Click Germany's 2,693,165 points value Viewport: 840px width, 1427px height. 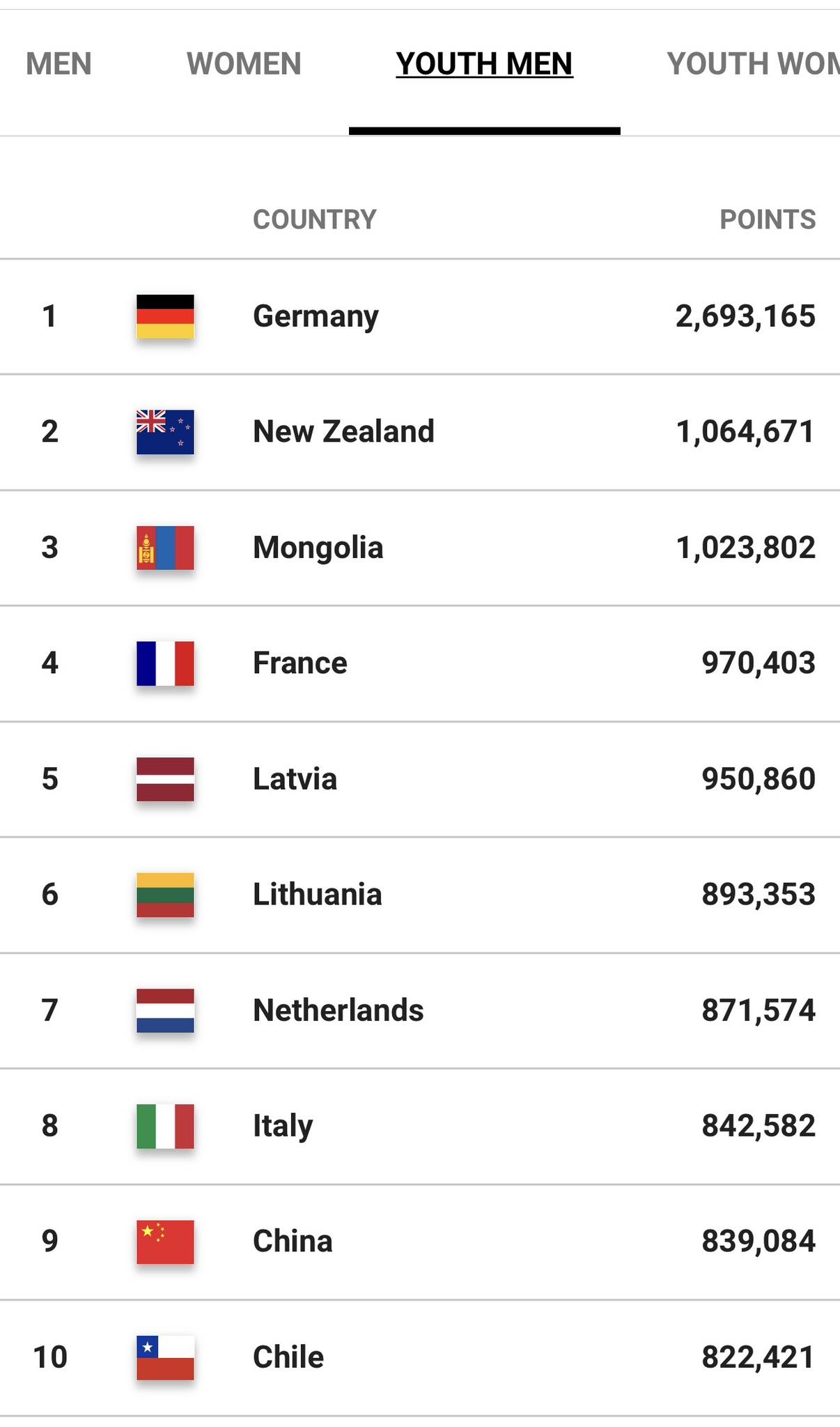[x=745, y=316]
